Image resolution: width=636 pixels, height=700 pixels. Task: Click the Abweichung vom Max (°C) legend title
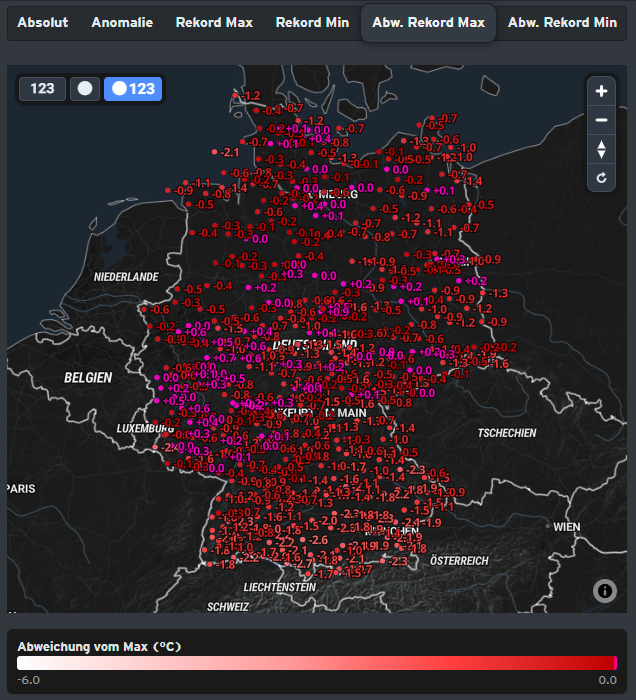(x=99, y=646)
